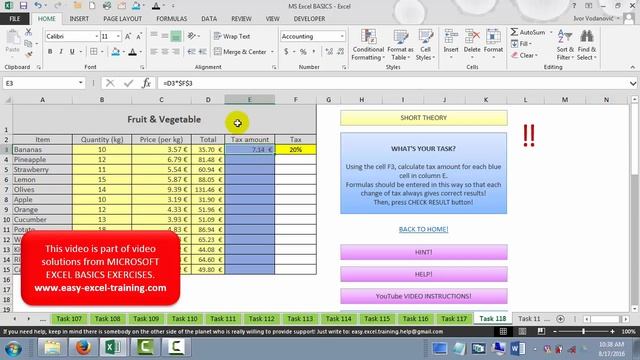Follow the BACK TO HOME! link
640x360 pixels.
point(423,229)
